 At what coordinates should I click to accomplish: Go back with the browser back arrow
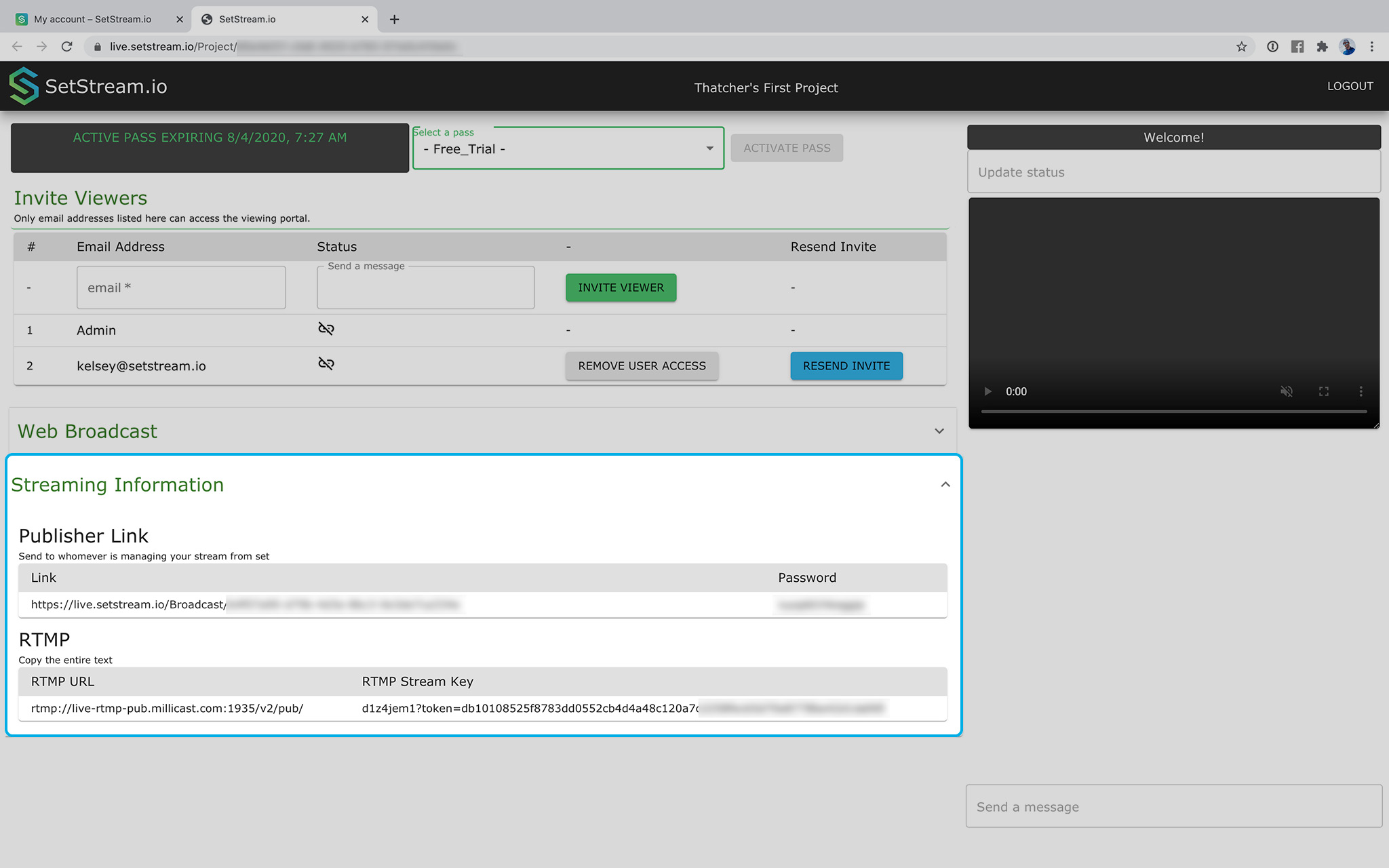point(18,47)
